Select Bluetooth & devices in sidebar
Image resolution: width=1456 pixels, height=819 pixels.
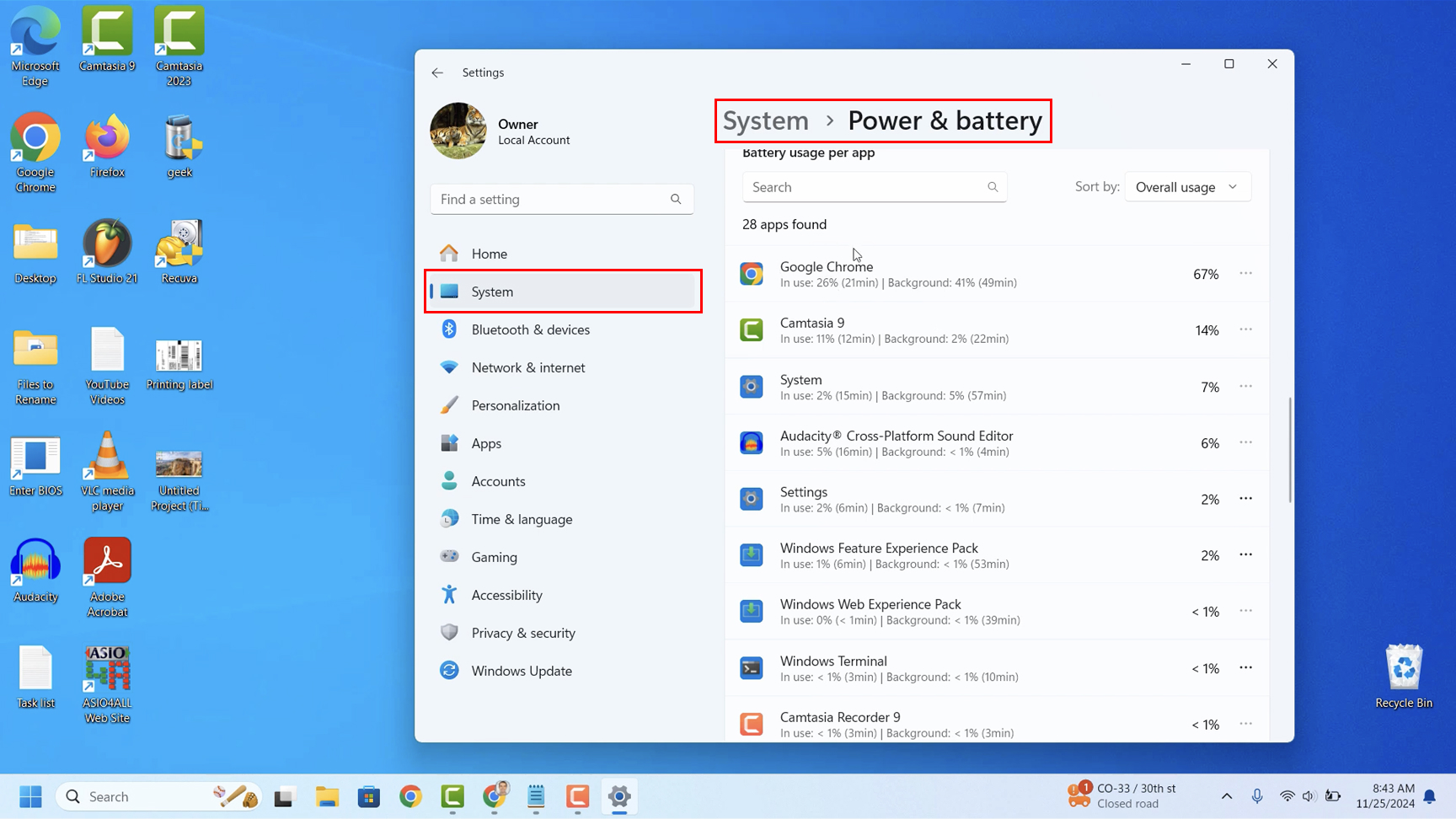pyautogui.click(x=530, y=329)
